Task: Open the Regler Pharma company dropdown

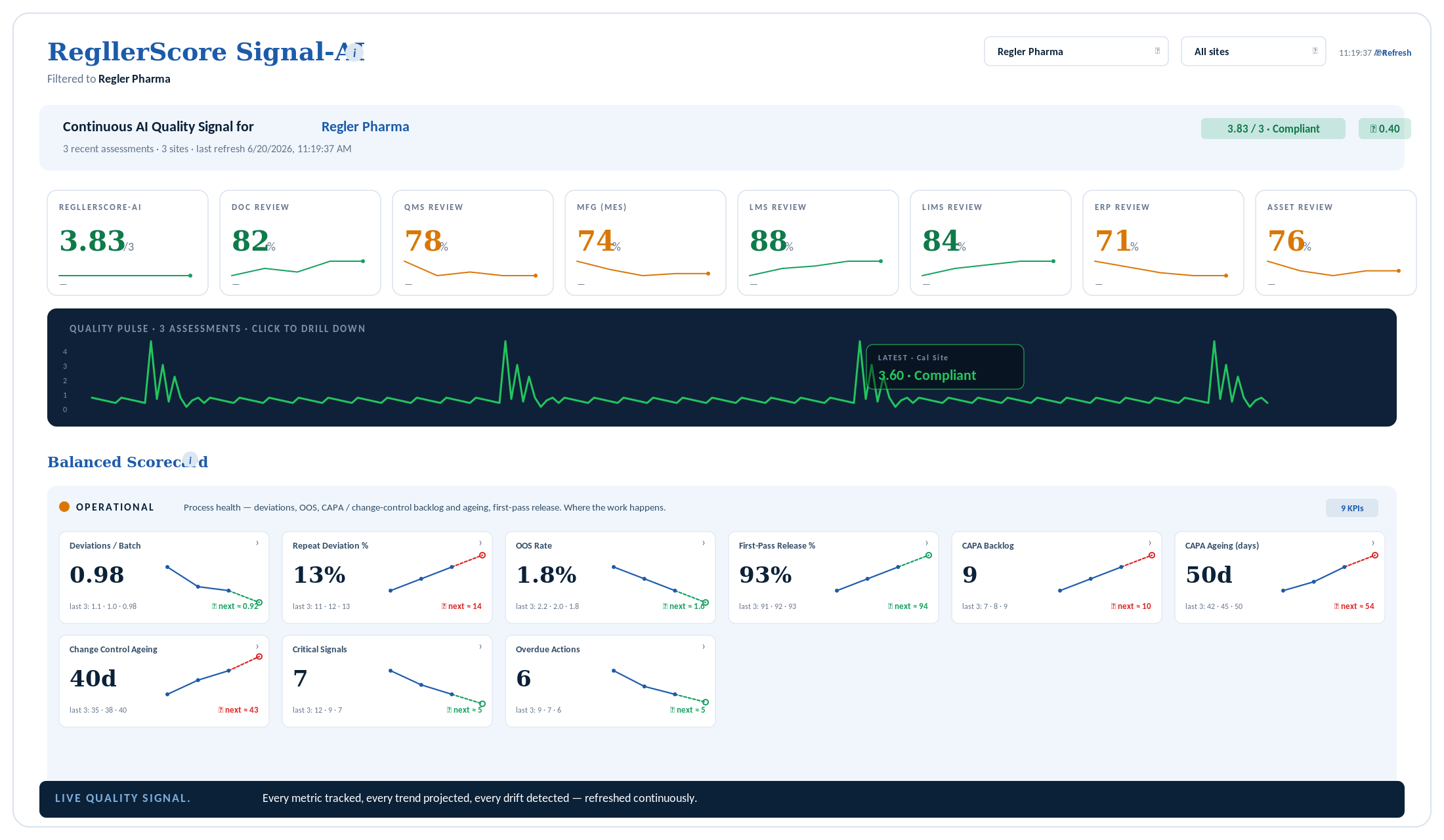Action: [x=1076, y=51]
